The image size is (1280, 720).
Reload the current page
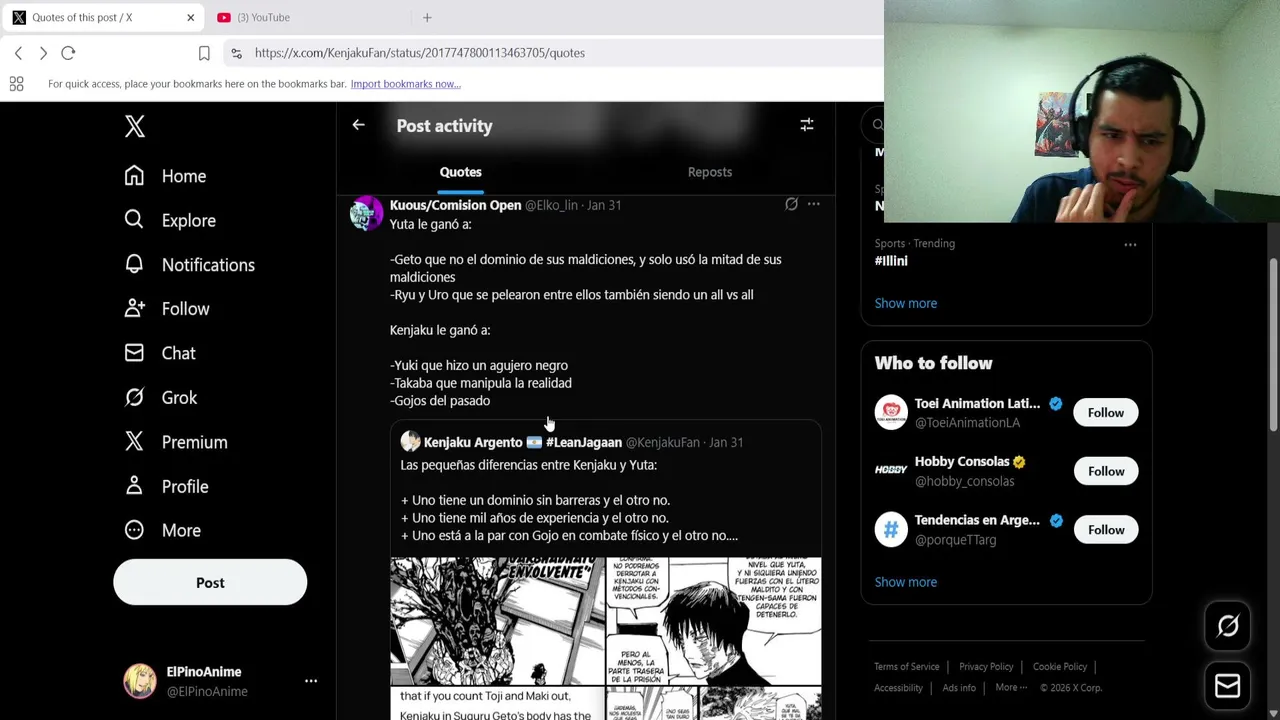[68, 53]
